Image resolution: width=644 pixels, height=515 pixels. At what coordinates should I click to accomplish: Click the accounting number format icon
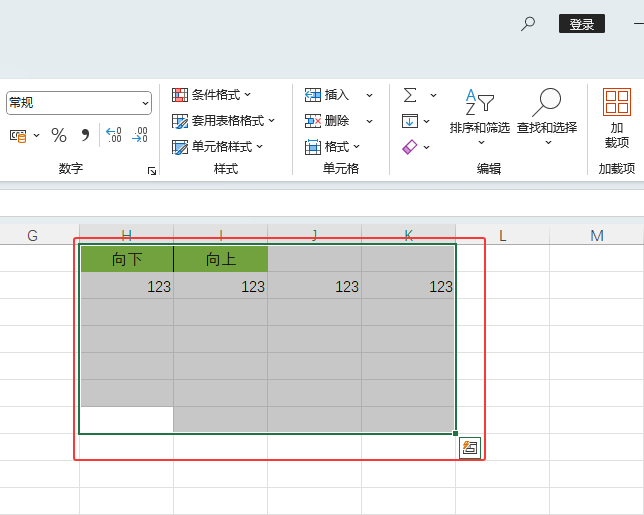tap(18, 136)
